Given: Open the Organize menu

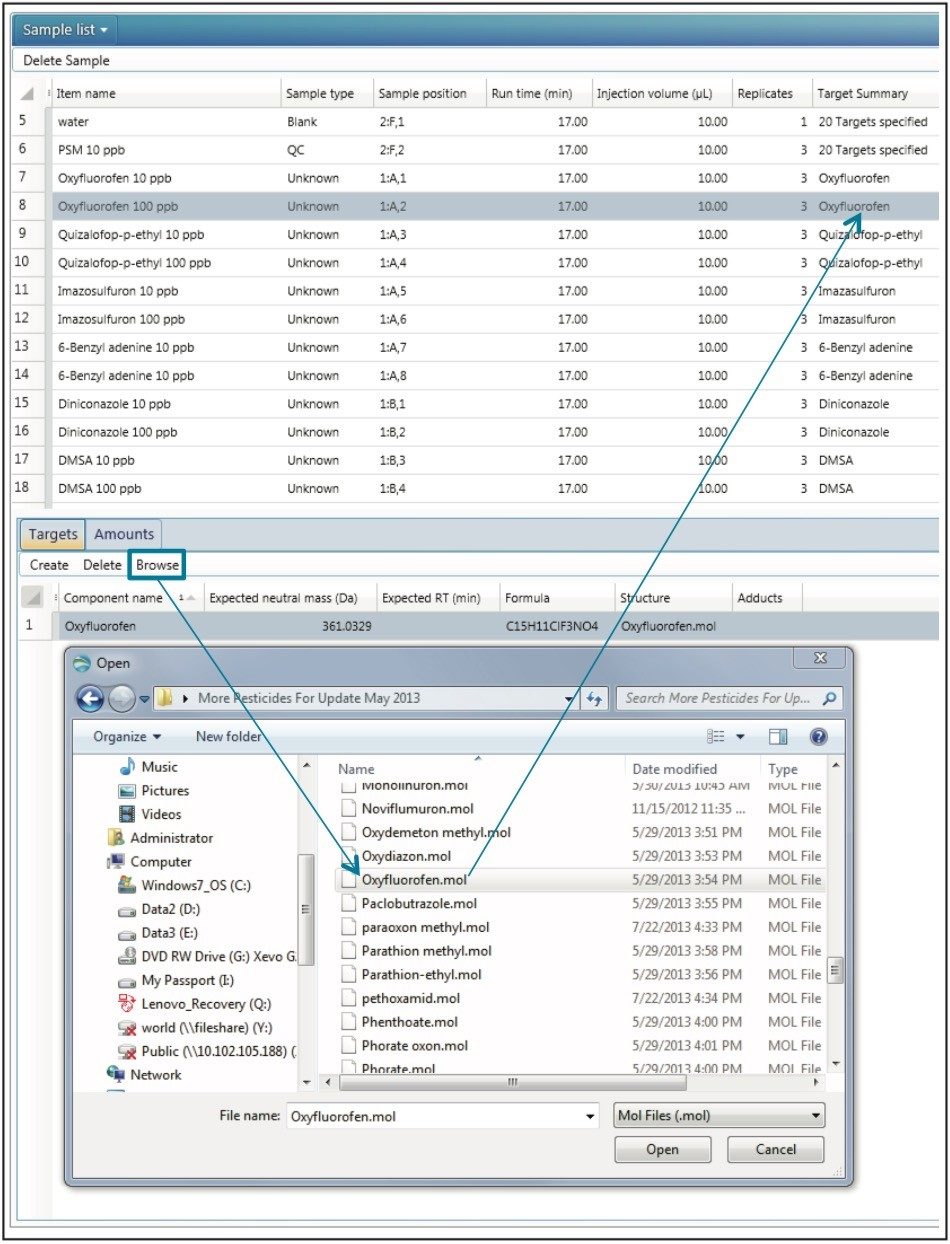Looking at the screenshot, I should tap(127, 737).
